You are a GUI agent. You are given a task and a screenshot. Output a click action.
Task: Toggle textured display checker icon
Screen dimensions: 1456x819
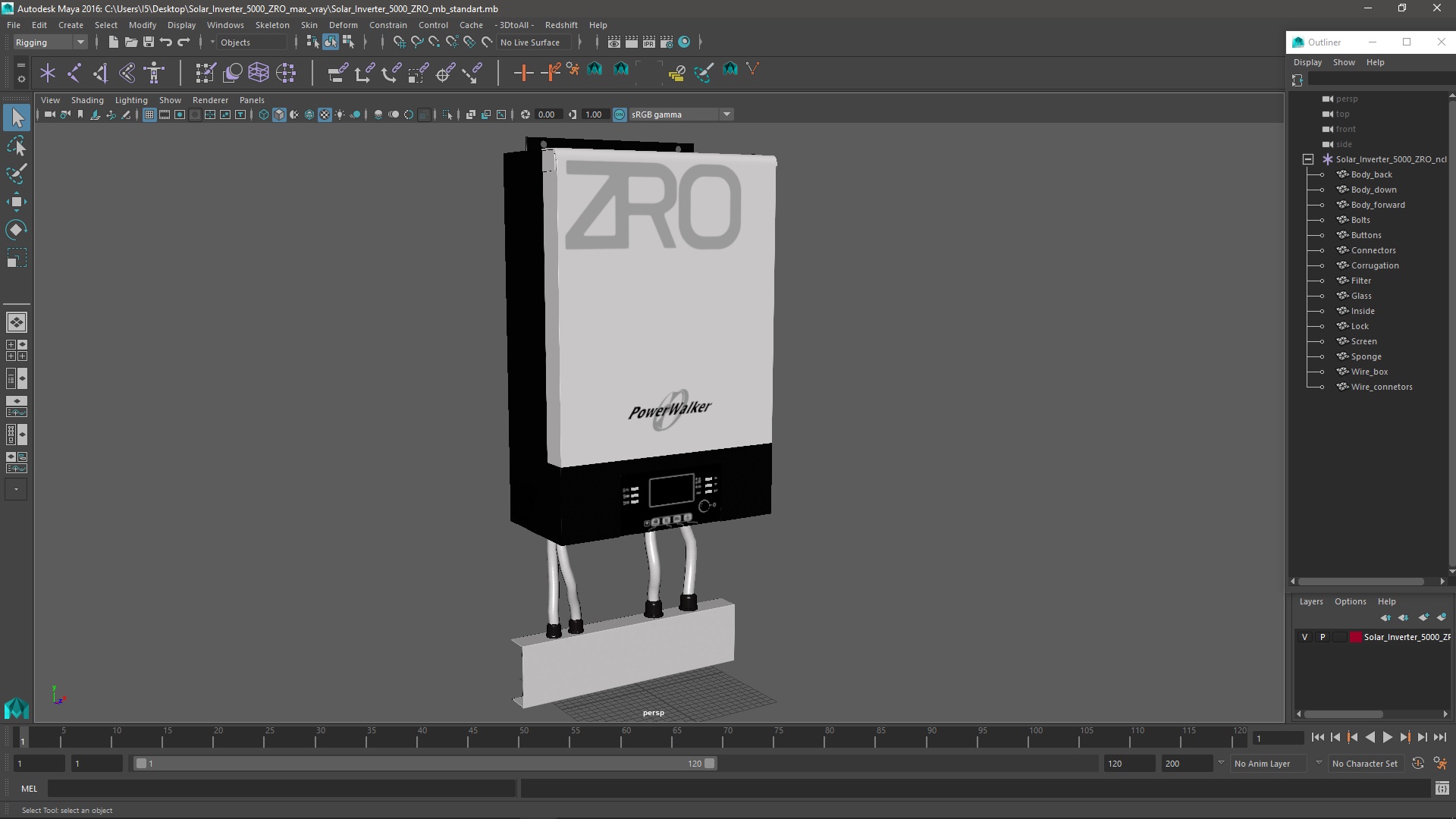[325, 115]
